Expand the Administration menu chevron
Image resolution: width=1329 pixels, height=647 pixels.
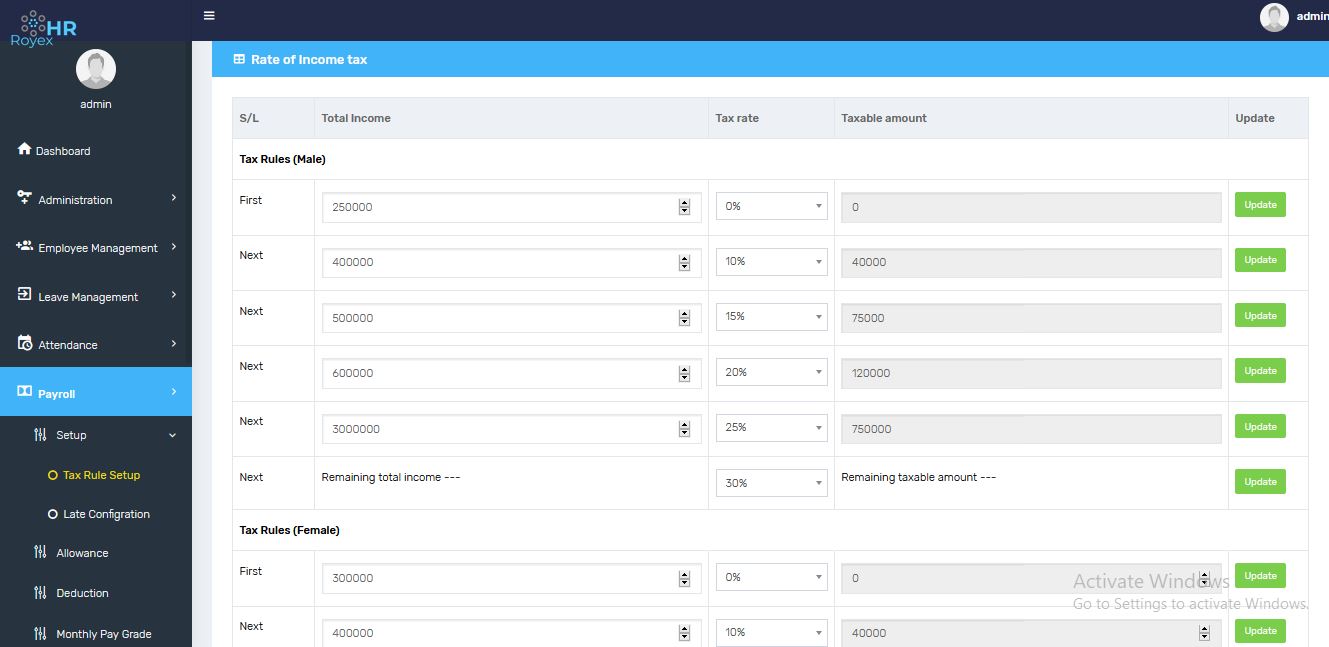pos(174,198)
